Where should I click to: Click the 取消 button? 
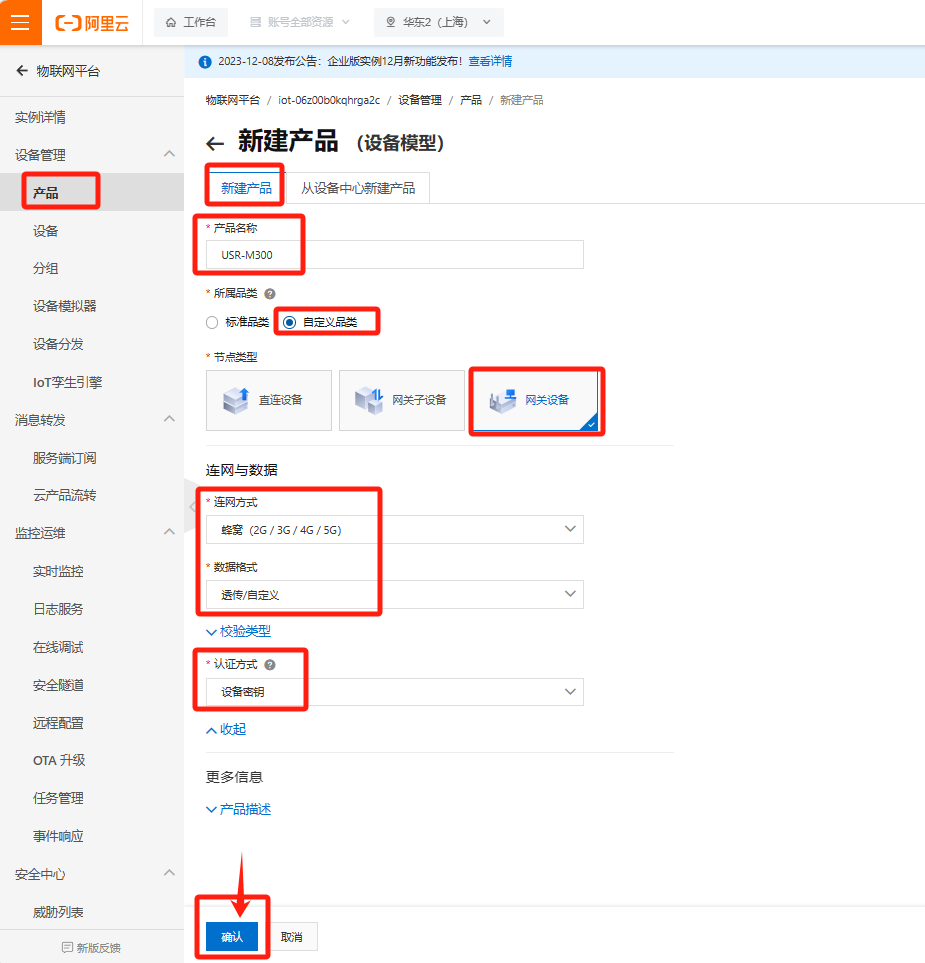pyautogui.click(x=292, y=937)
